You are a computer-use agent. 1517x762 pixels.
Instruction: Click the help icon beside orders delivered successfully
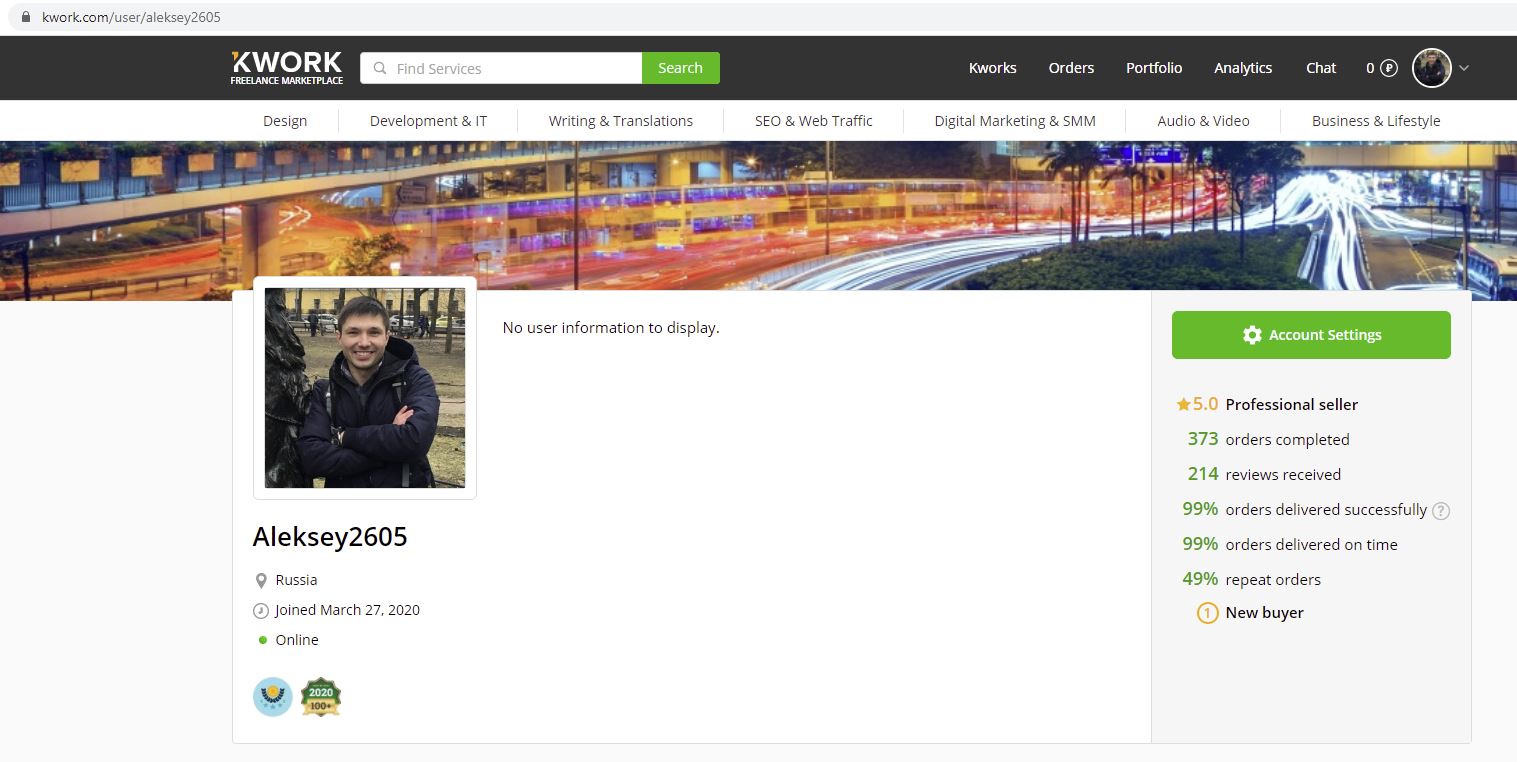pyautogui.click(x=1440, y=511)
